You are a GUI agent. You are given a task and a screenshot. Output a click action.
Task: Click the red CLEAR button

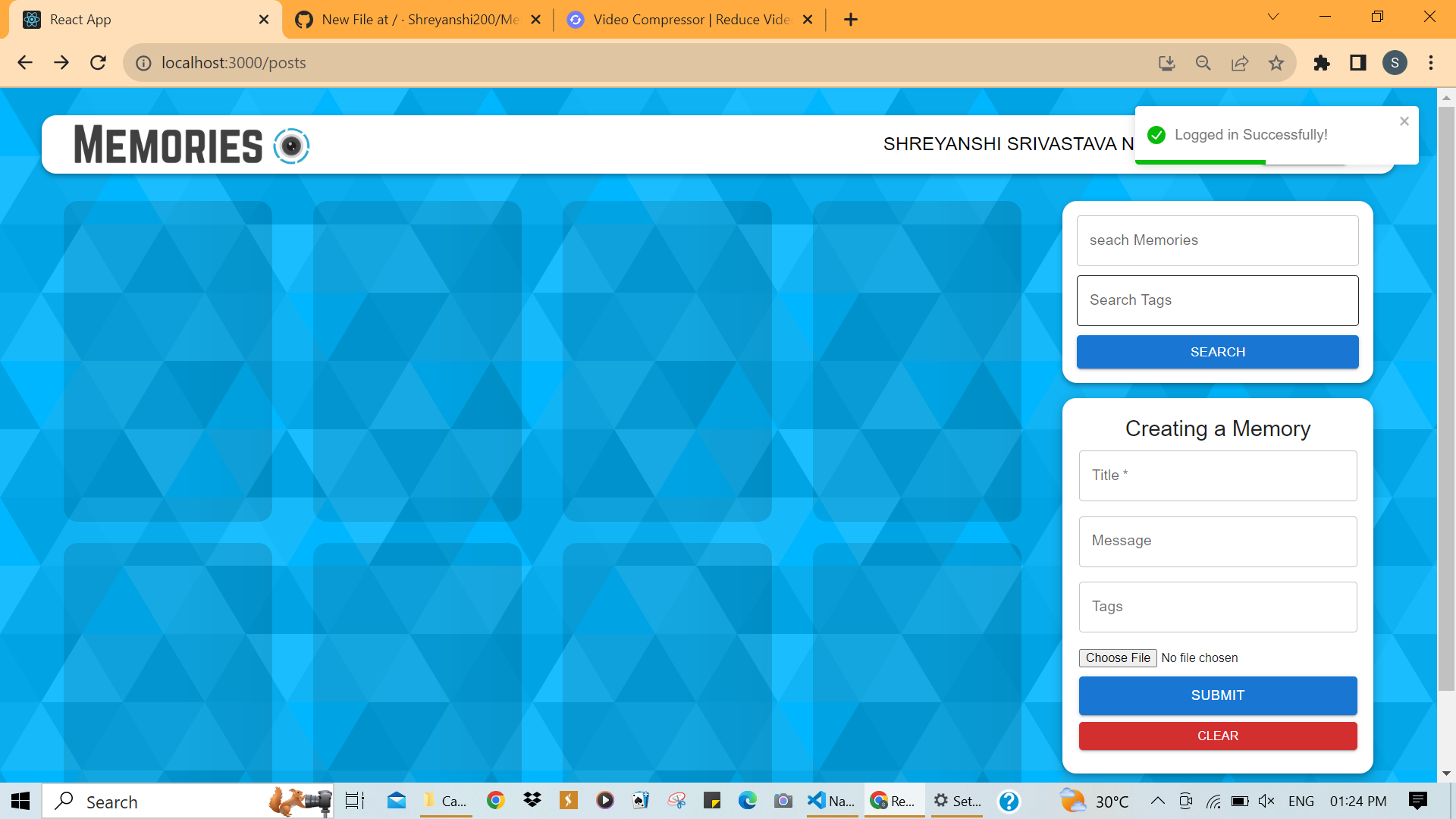point(1217,736)
